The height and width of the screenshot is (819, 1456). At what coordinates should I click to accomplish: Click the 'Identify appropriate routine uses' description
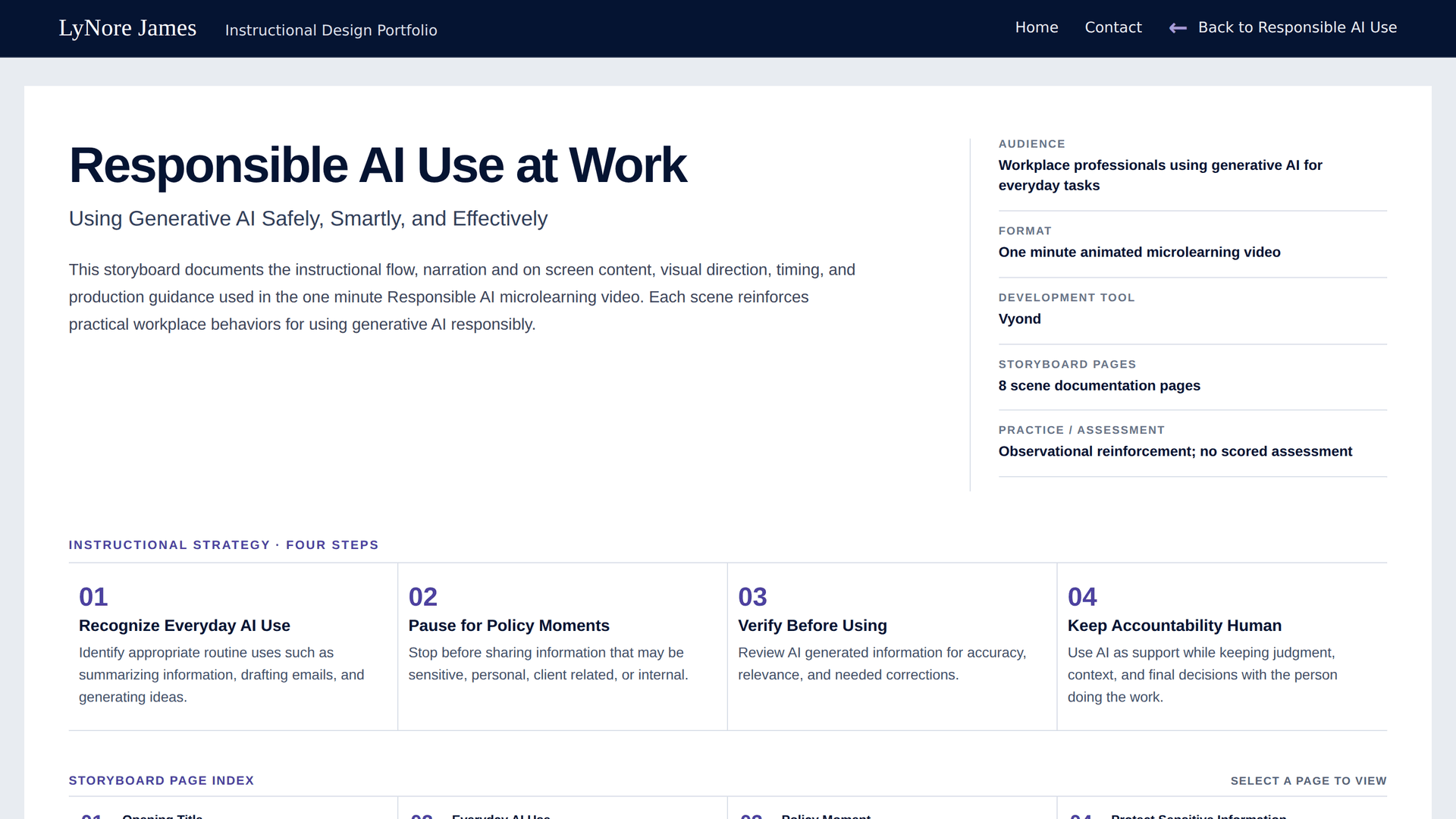[221, 675]
